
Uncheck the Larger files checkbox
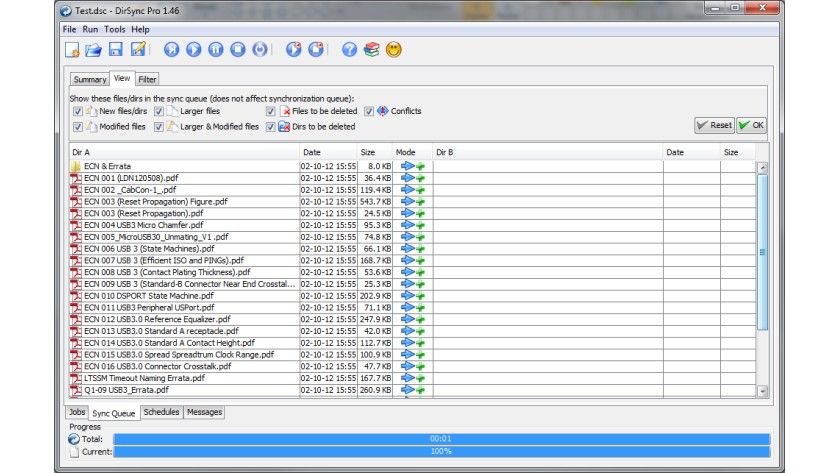tap(159, 111)
